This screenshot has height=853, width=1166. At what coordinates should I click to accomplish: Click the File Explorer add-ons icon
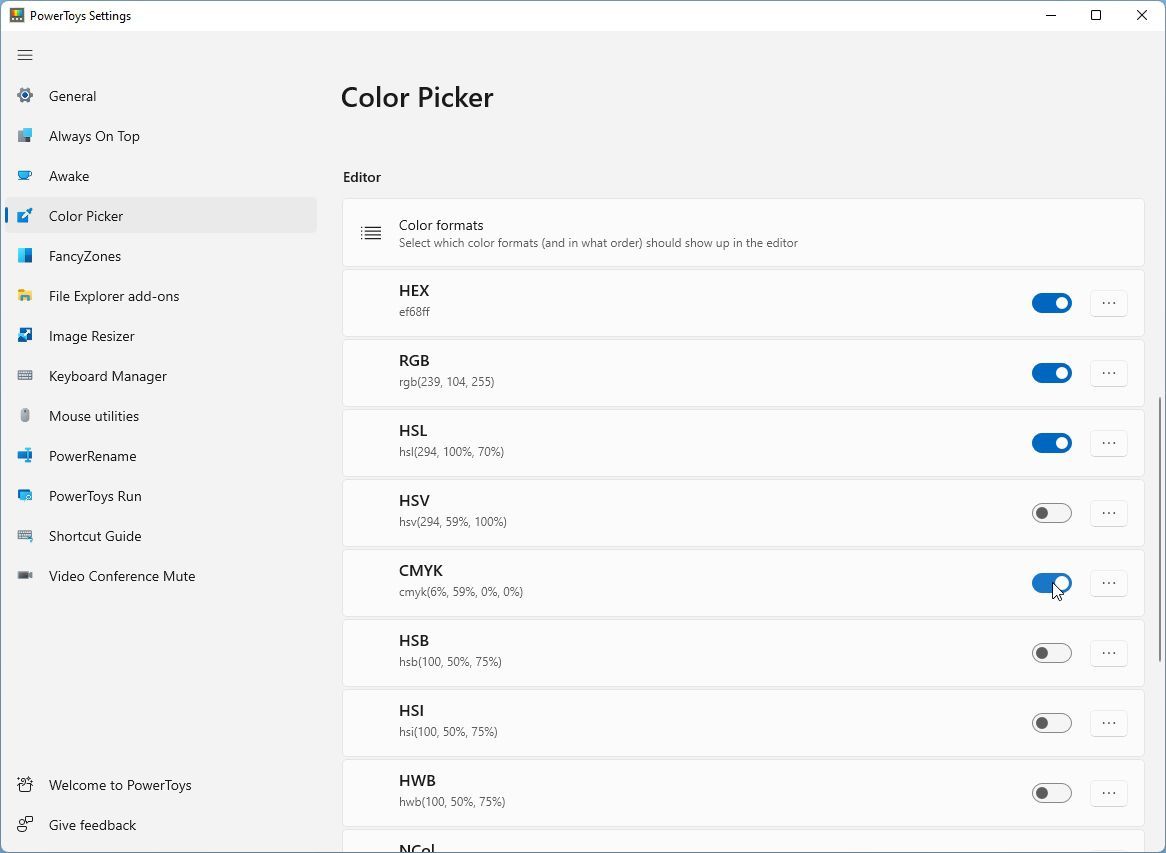[x=24, y=295]
